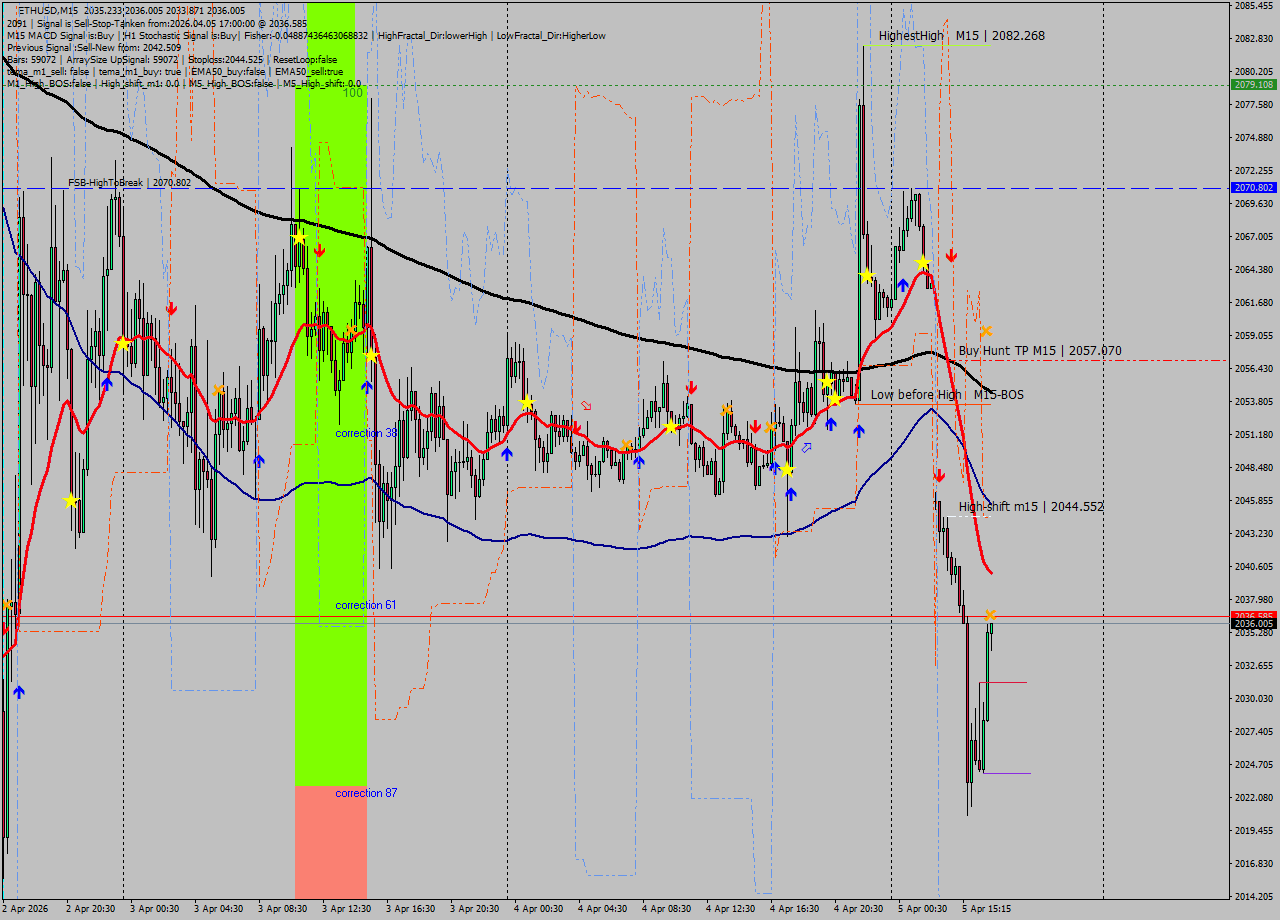Click the High-shift m15 | 2044.552 label
1280x920 pixels.
(1030, 507)
